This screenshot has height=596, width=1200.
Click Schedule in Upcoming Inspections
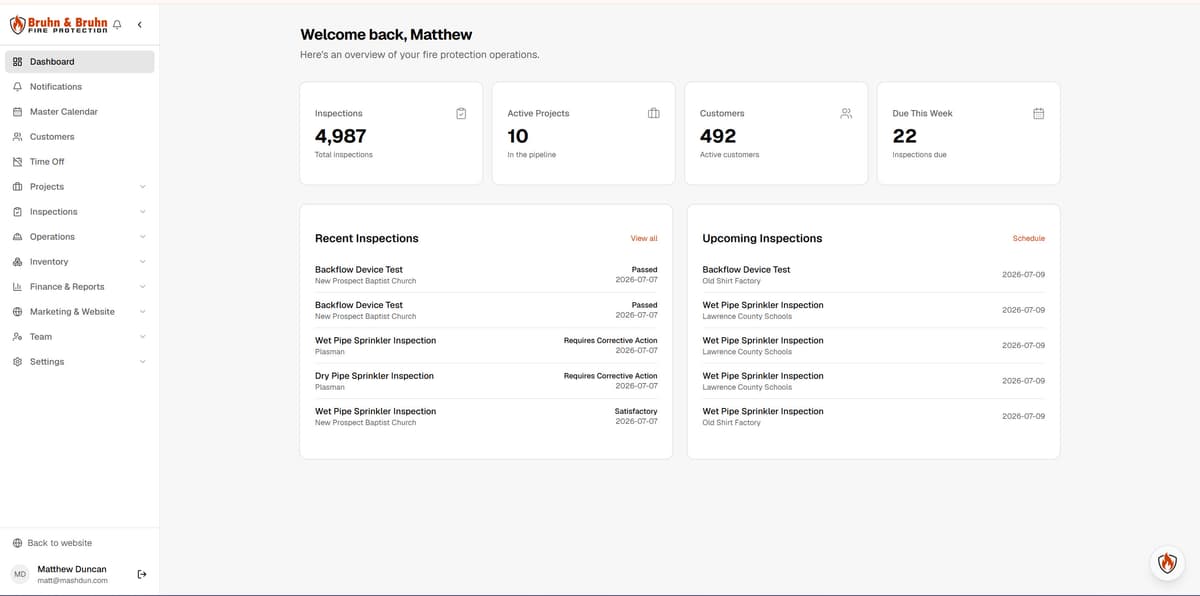[x=1029, y=239]
